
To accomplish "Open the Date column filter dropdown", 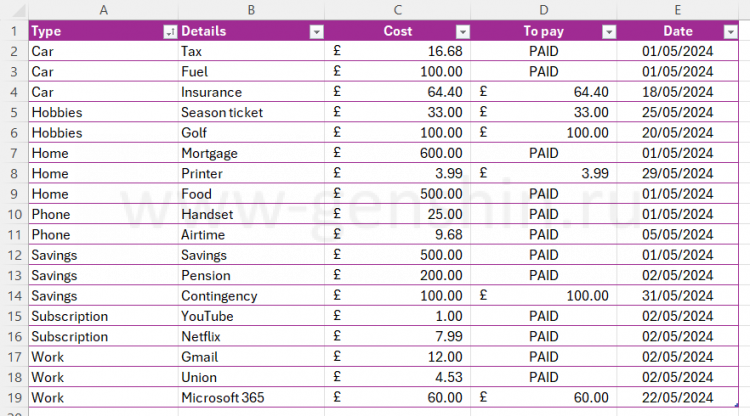I will 730,32.
